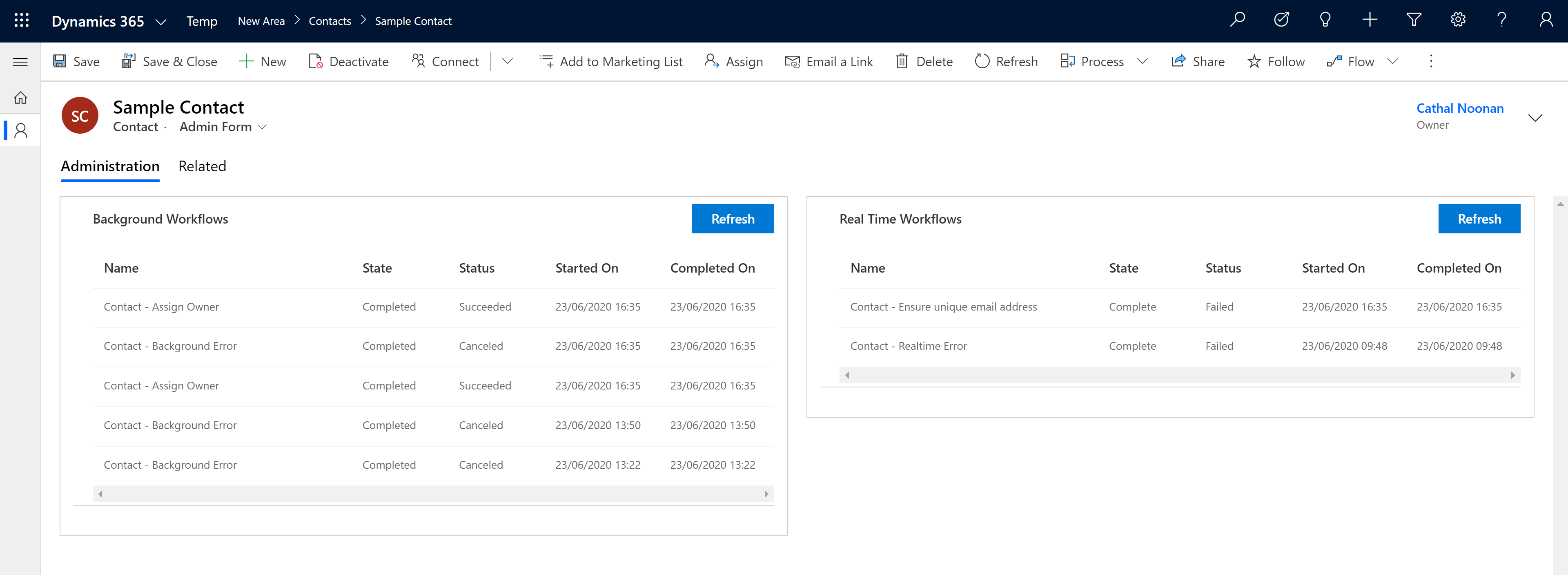Image resolution: width=1568 pixels, height=575 pixels.
Task: Select Contact - Ensure unique email address row
Action: 1180,307
